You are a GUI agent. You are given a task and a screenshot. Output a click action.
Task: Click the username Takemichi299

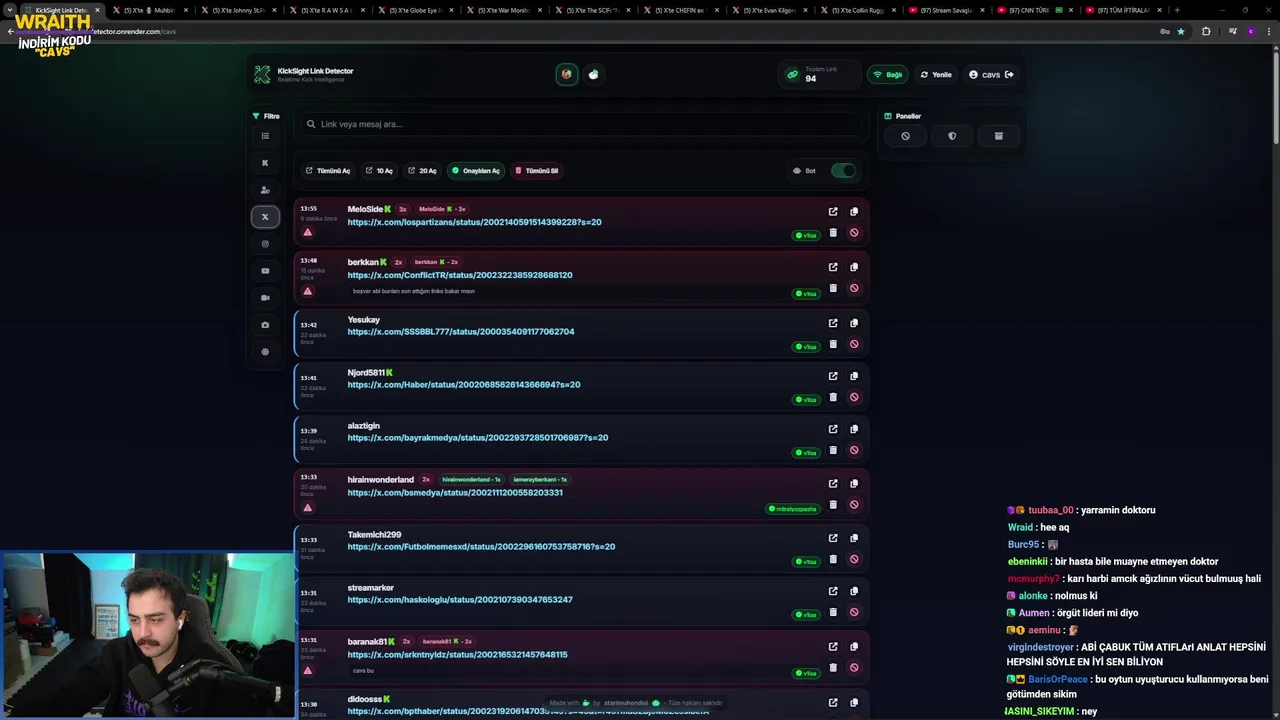374,535
